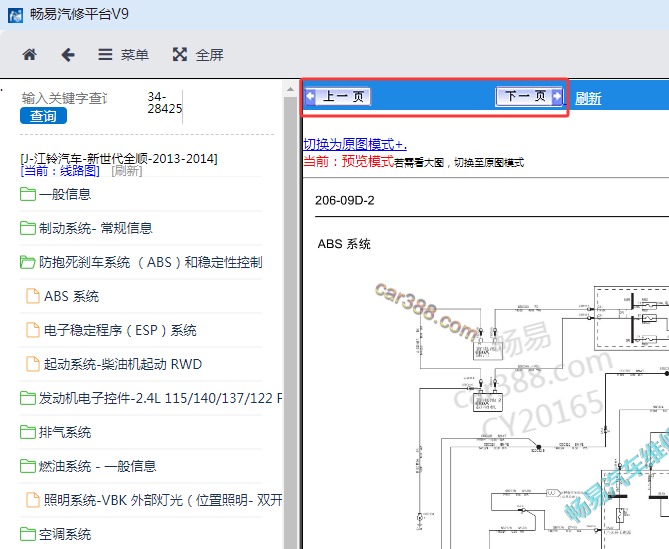
Task: Click the [当前：线路图] link
Action: point(60,171)
